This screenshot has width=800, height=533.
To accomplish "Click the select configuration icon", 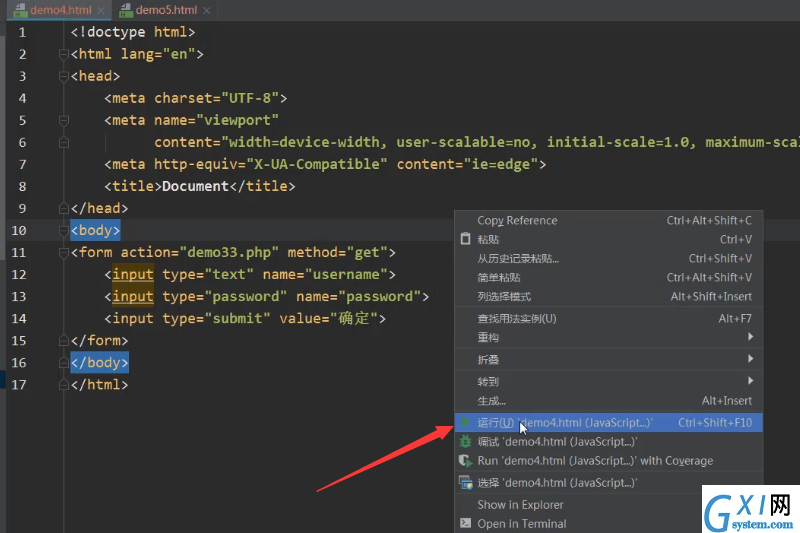I will click(466, 483).
